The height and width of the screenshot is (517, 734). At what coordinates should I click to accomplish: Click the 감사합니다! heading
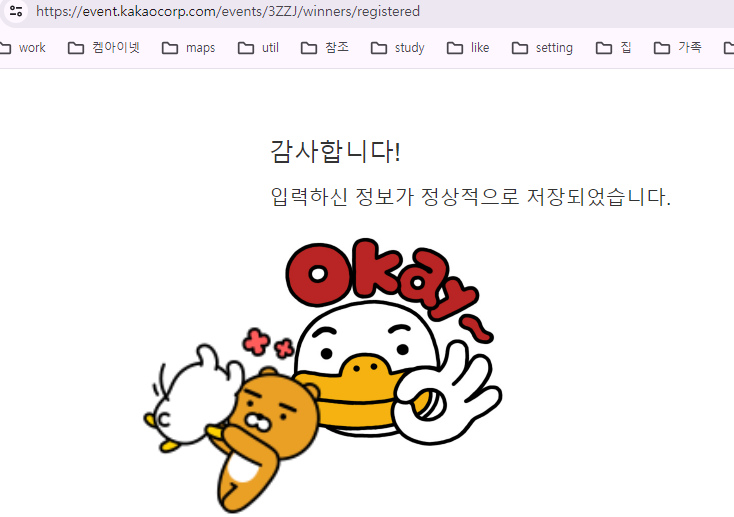[335, 151]
